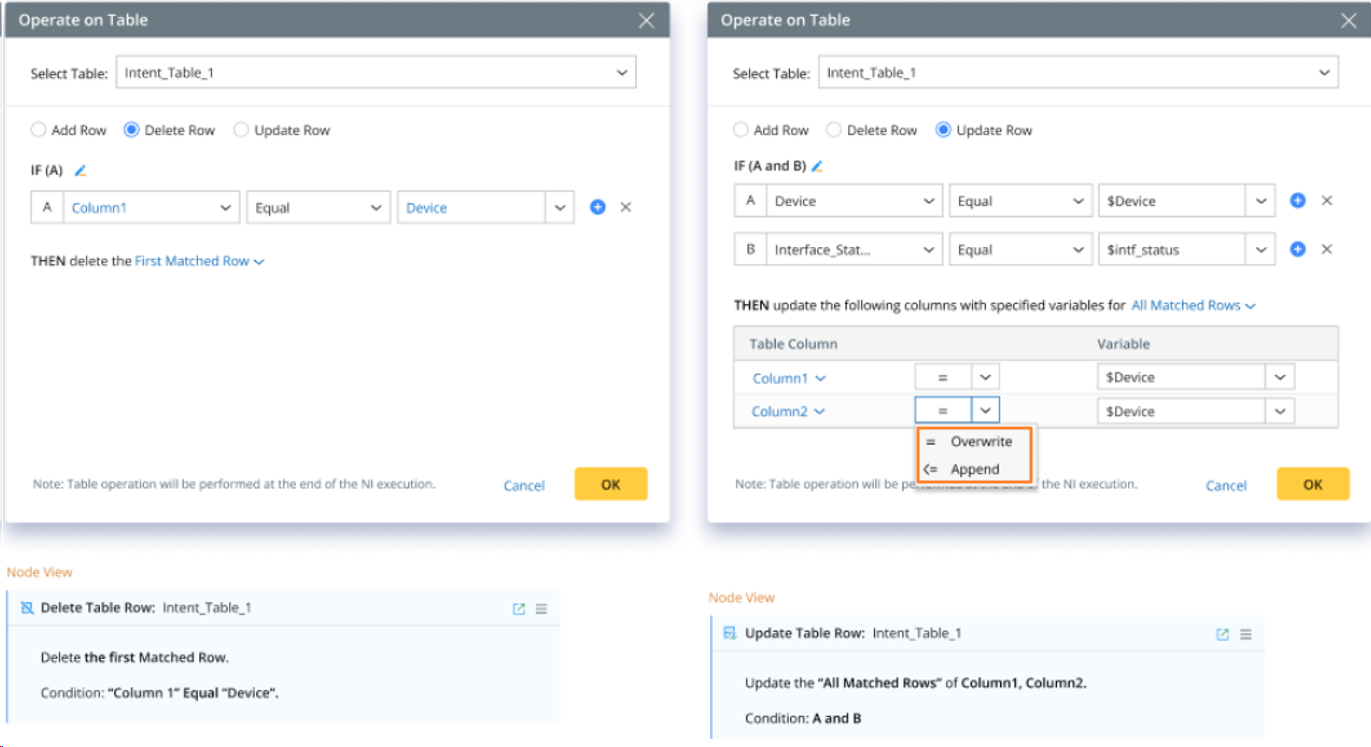Screen dimensions: 1371x747
Task: Edit the IF (A and B) expression
Action: [x=817, y=166]
